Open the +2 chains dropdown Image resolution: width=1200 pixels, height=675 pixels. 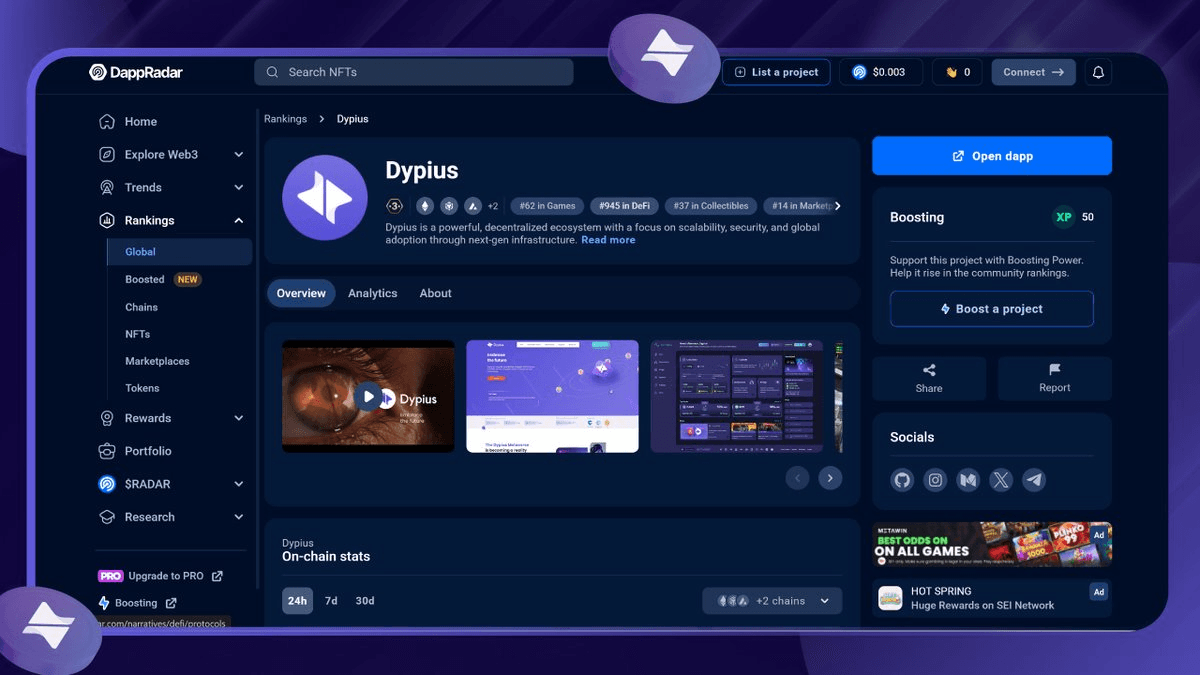click(772, 601)
